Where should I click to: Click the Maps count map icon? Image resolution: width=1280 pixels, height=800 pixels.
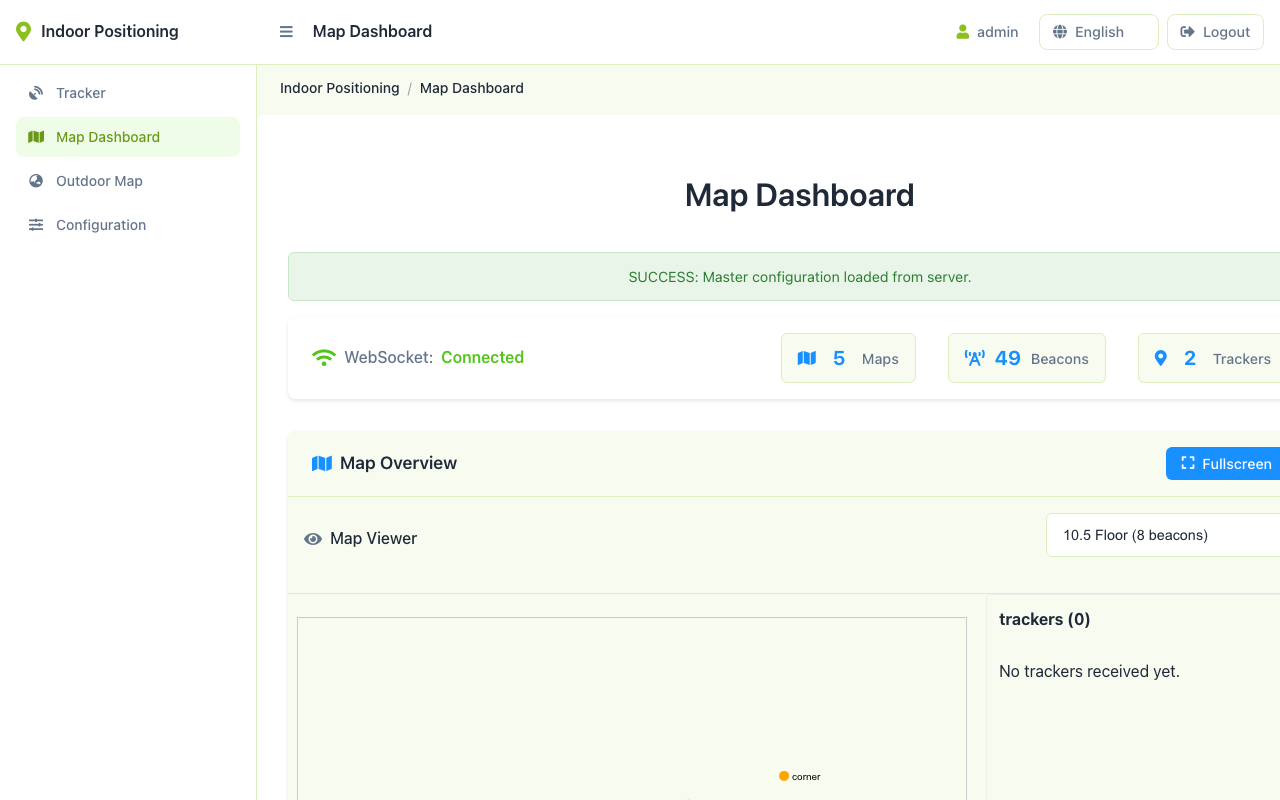pos(807,358)
